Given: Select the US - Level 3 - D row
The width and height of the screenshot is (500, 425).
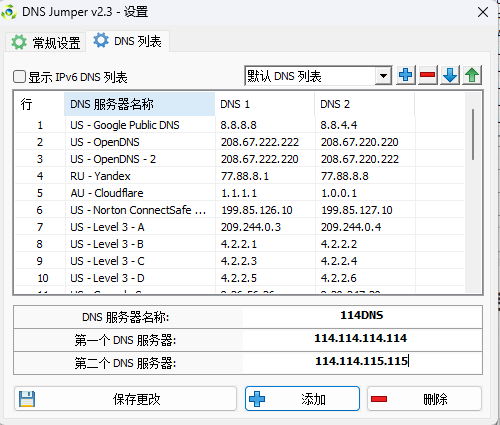Looking at the screenshot, I should pos(239,278).
